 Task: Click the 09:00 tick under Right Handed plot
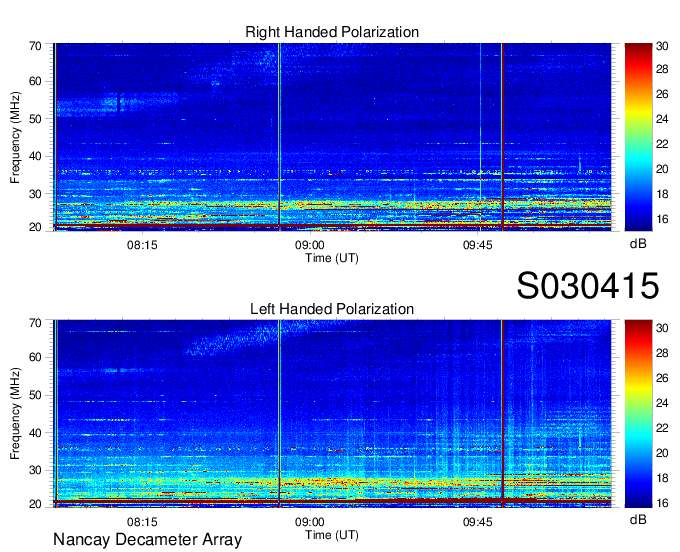pyautogui.click(x=310, y=245)
